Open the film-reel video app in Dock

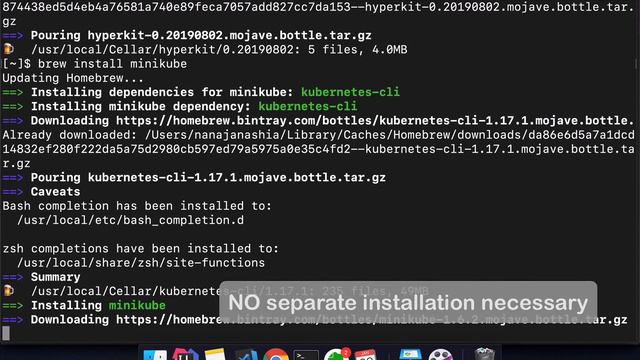click(440, 354)
